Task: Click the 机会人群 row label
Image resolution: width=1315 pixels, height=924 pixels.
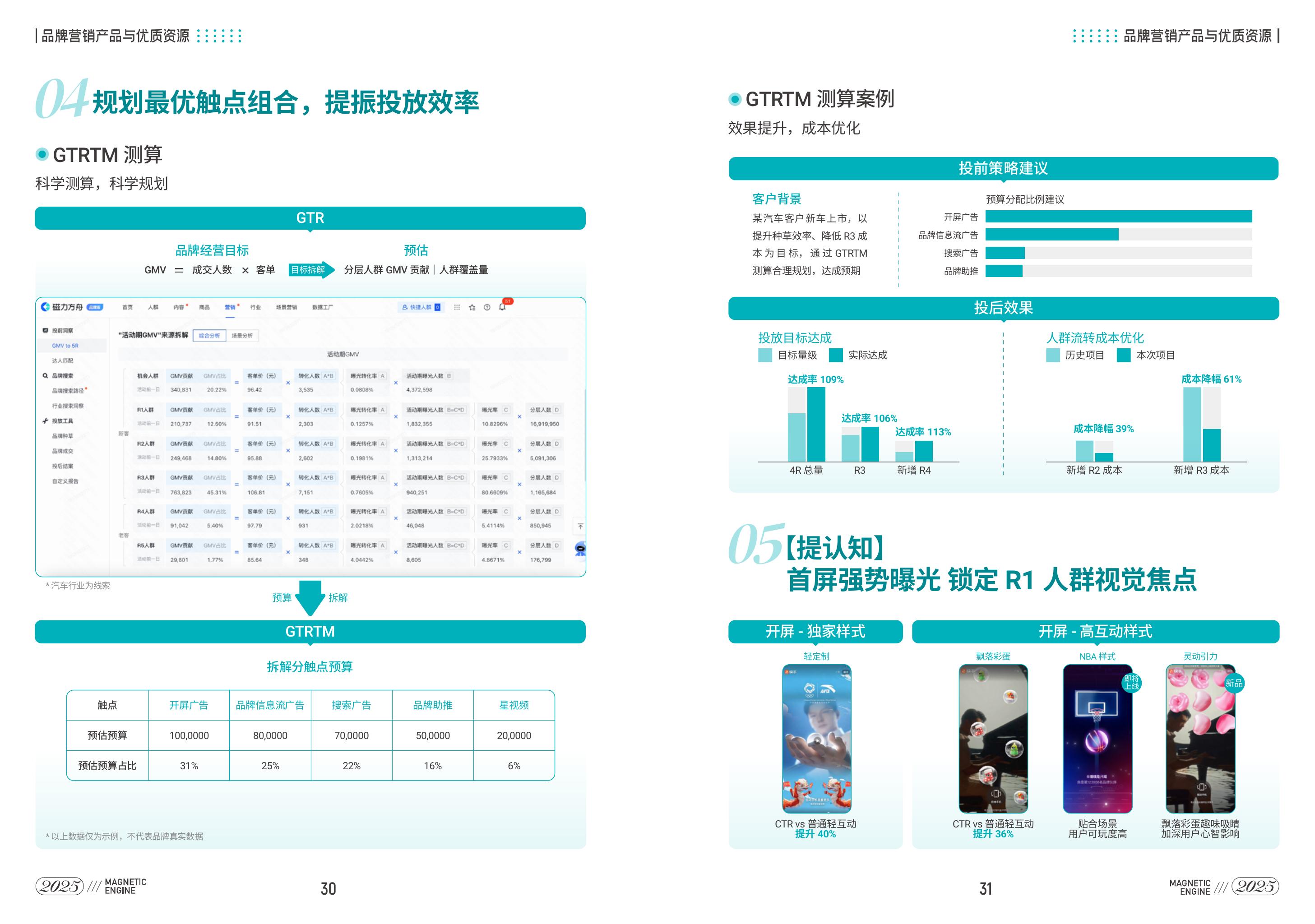Action: [x=148, y=376]
